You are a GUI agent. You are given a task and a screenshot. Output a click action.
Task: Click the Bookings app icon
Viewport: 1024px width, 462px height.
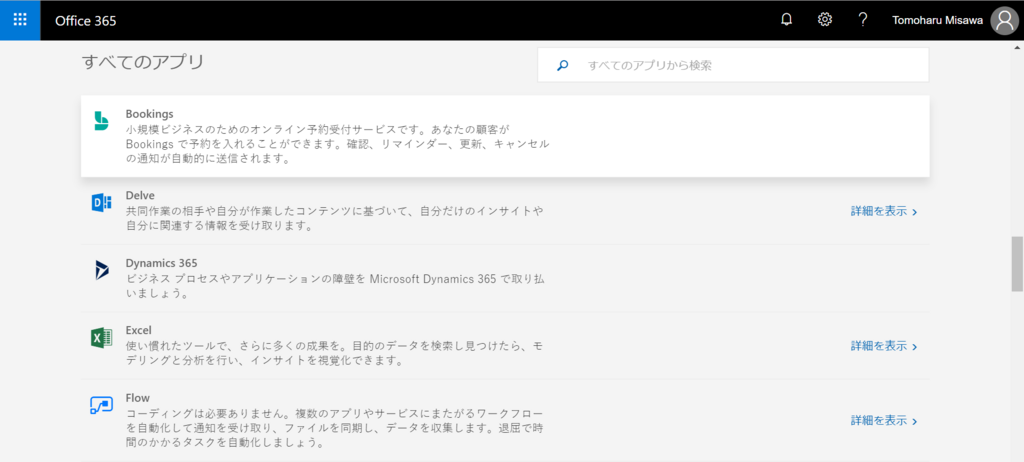tap(101, 121)
